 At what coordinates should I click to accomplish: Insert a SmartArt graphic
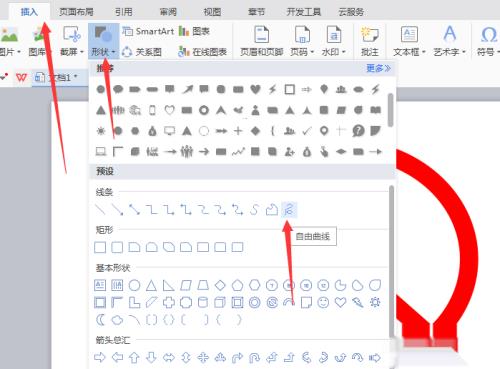[x=148, y=31]
